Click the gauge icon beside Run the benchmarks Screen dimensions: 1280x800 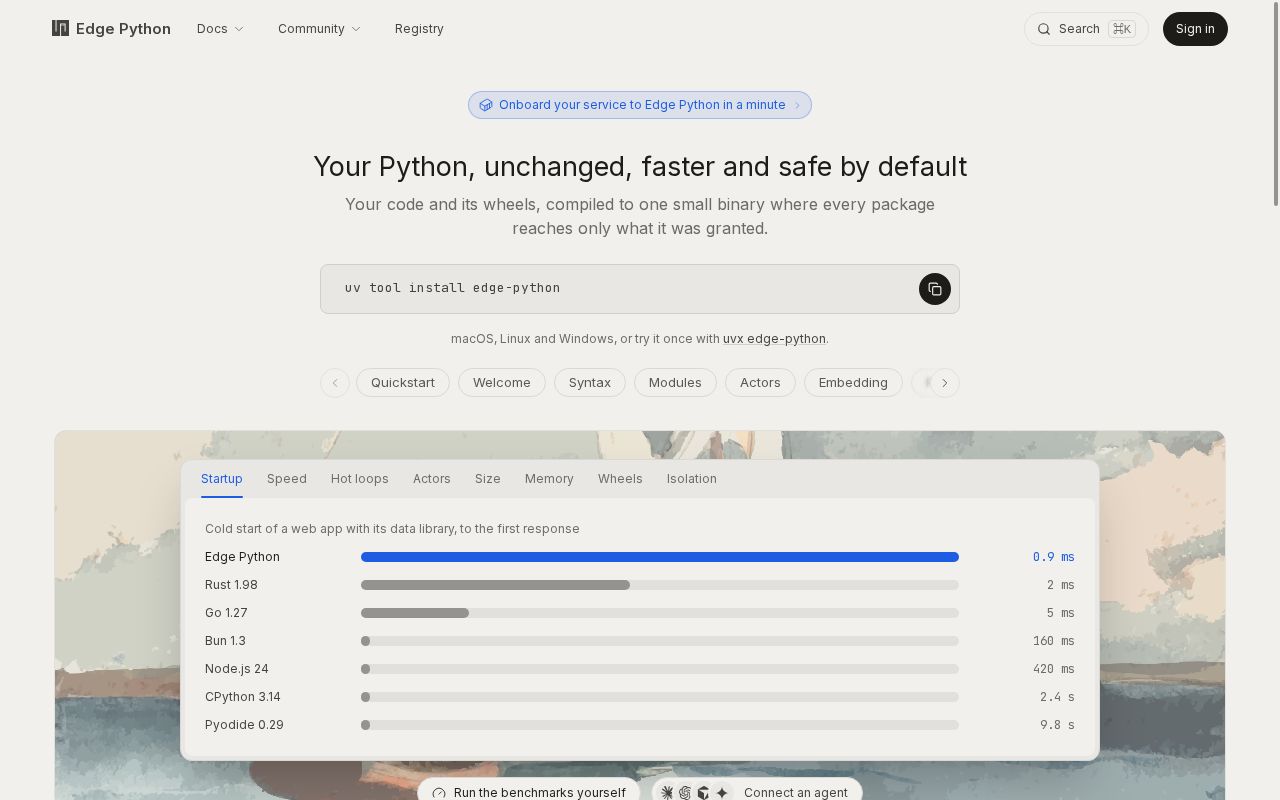(x=439, y=793)
